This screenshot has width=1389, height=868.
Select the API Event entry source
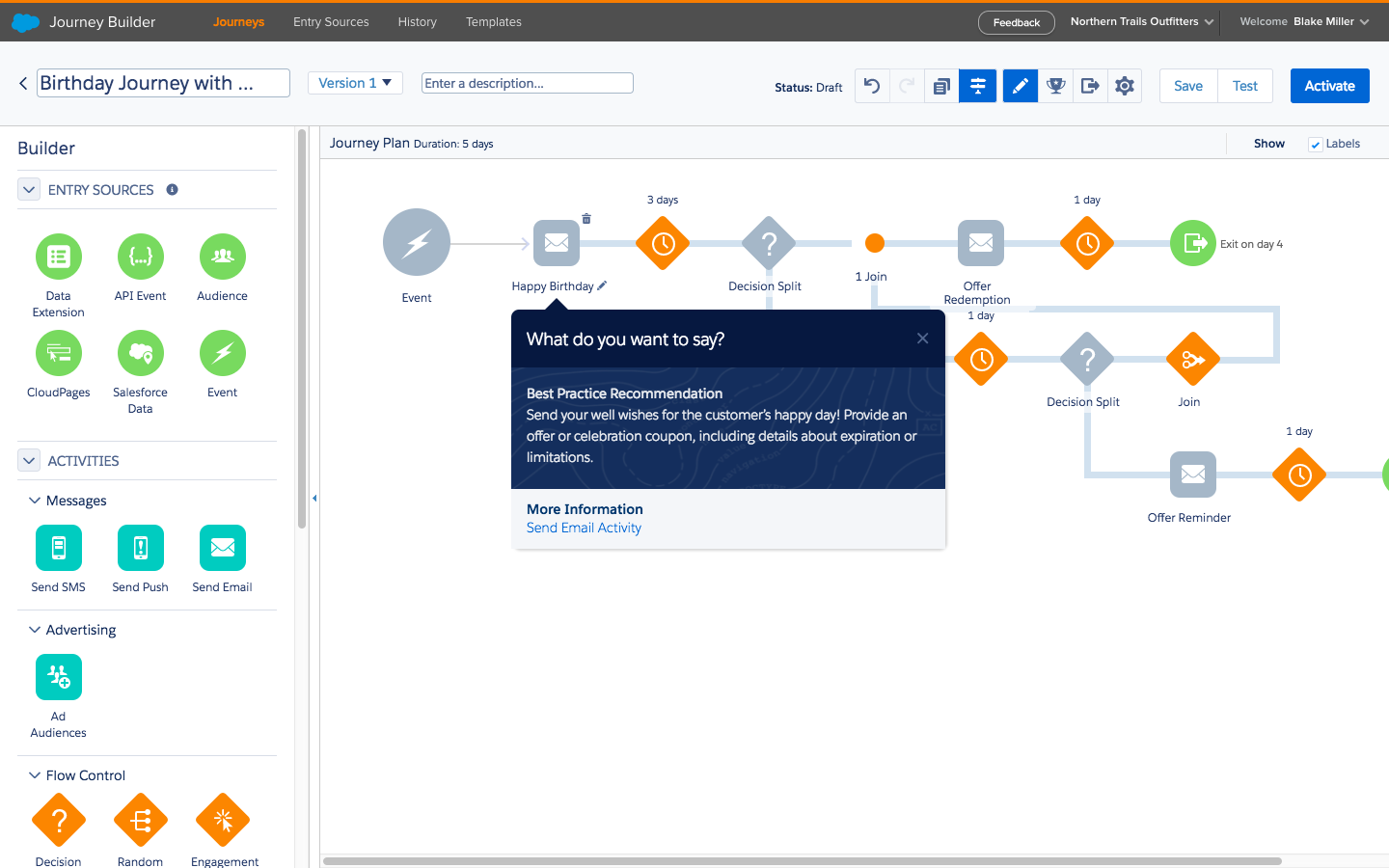tap(141, 257)
